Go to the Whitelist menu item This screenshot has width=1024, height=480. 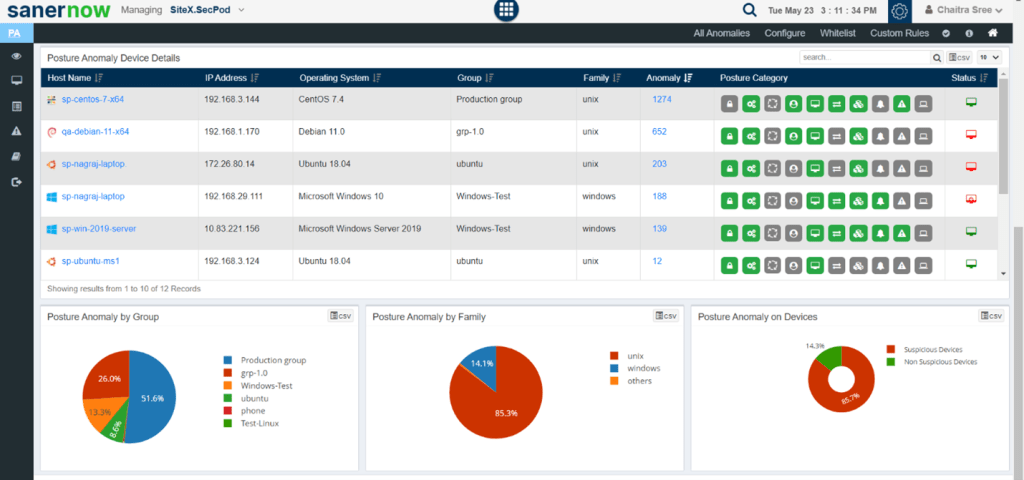[838, 33]
